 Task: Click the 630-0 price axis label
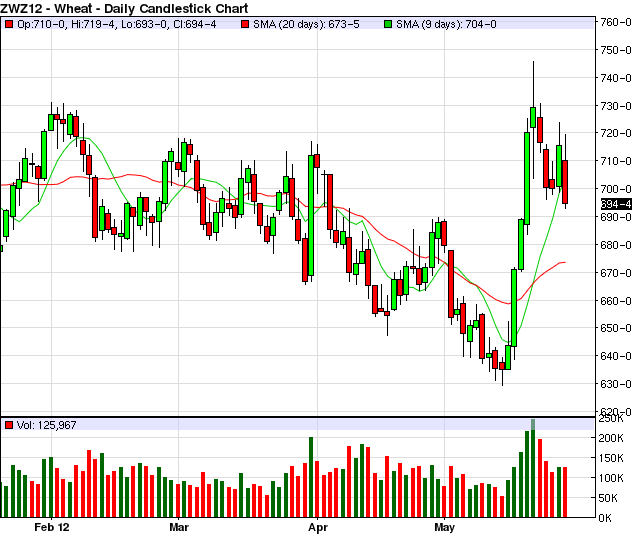pos(616,384)
